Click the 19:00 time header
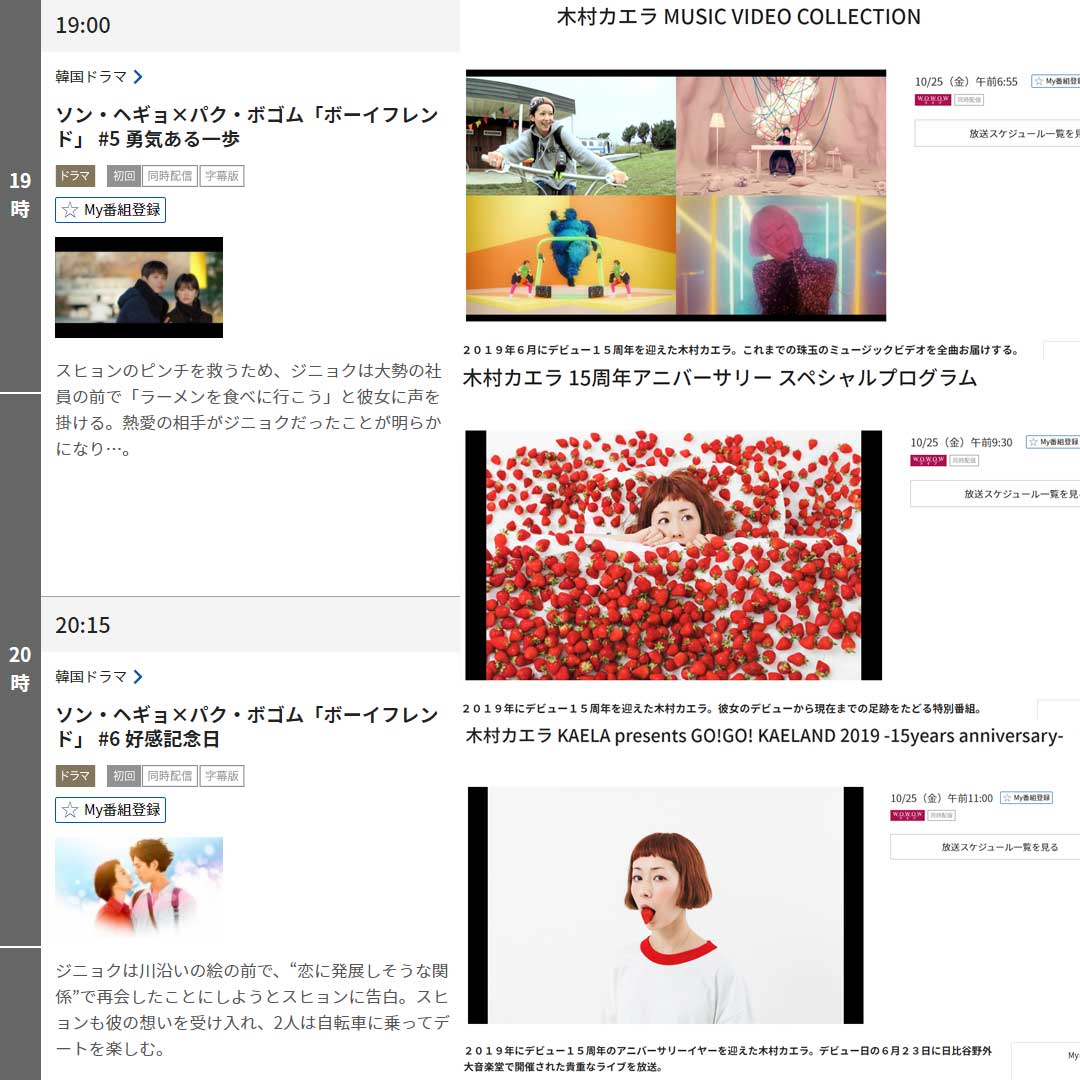The height and width of the screenshot is (1080, 1080). tap(250, 25)
